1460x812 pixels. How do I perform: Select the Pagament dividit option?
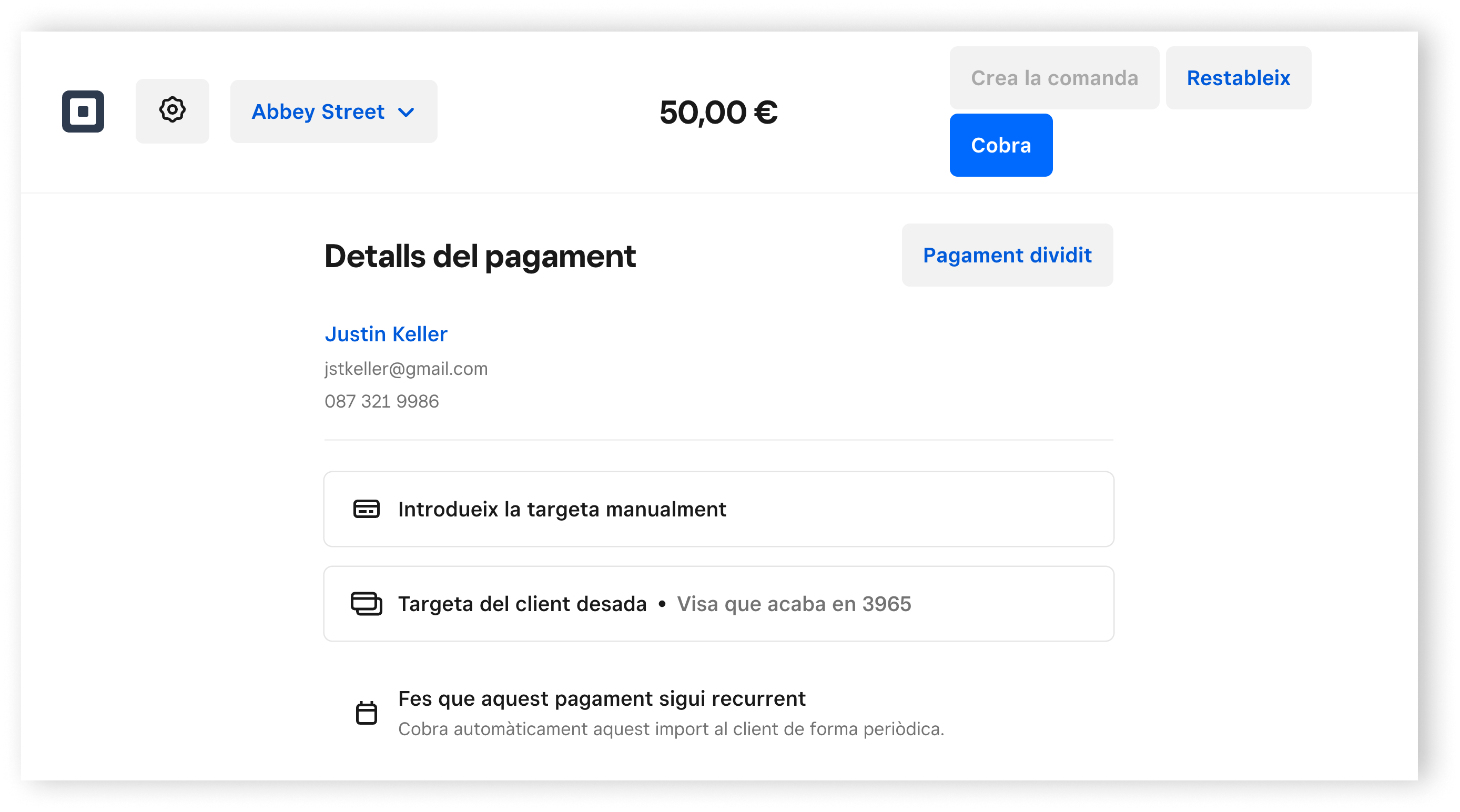(x=1007, y=255)
